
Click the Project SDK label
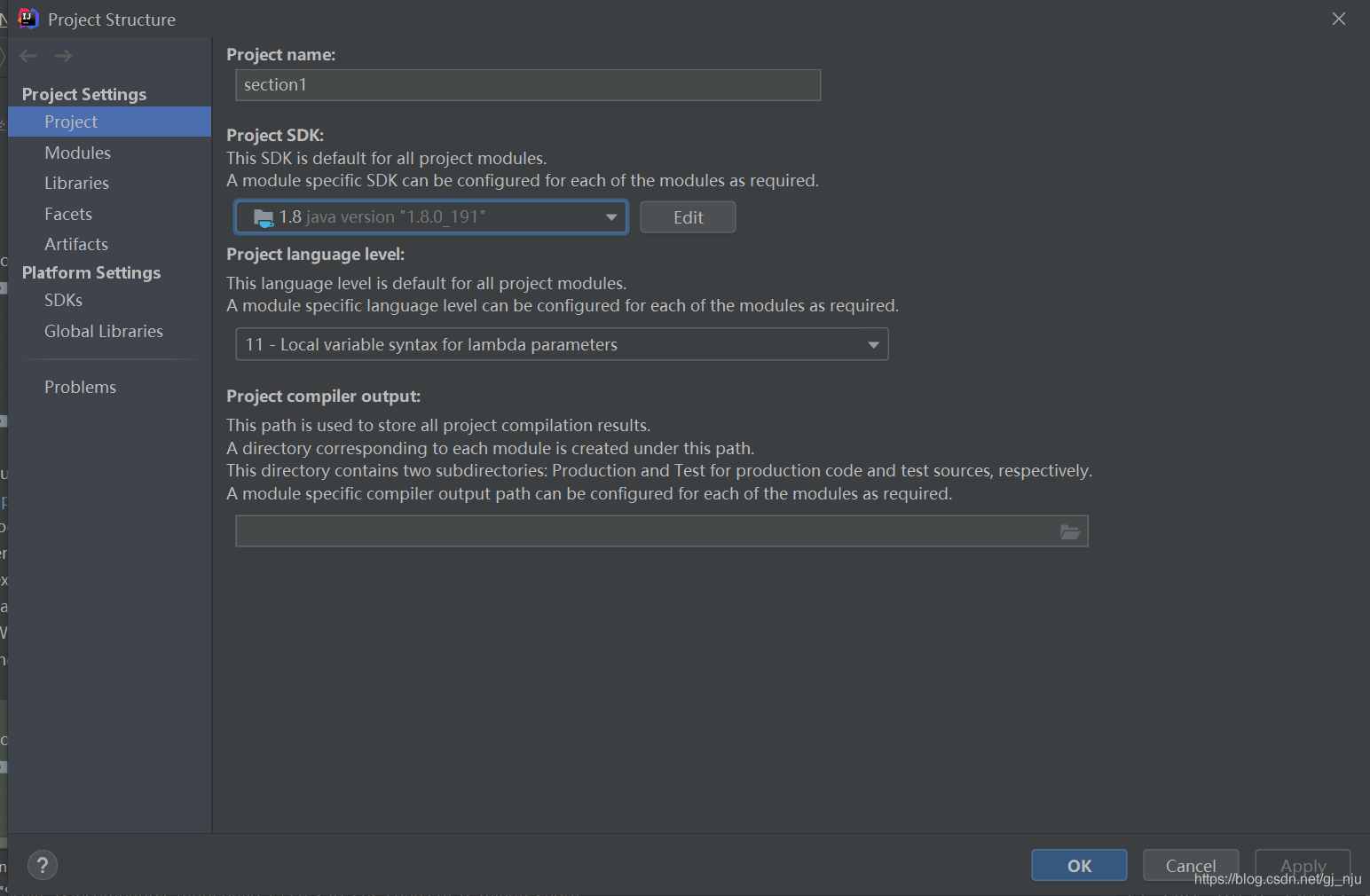pos(275,135)
